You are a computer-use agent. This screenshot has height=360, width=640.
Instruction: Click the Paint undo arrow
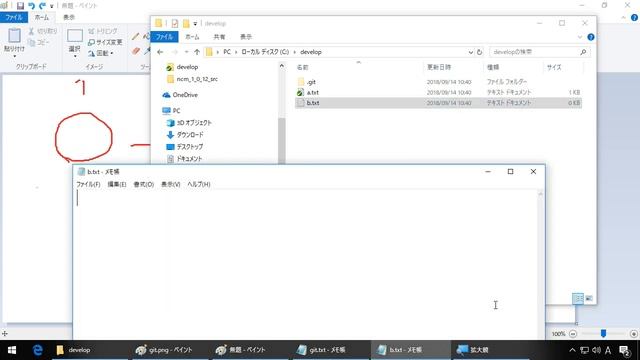point(31,6)
